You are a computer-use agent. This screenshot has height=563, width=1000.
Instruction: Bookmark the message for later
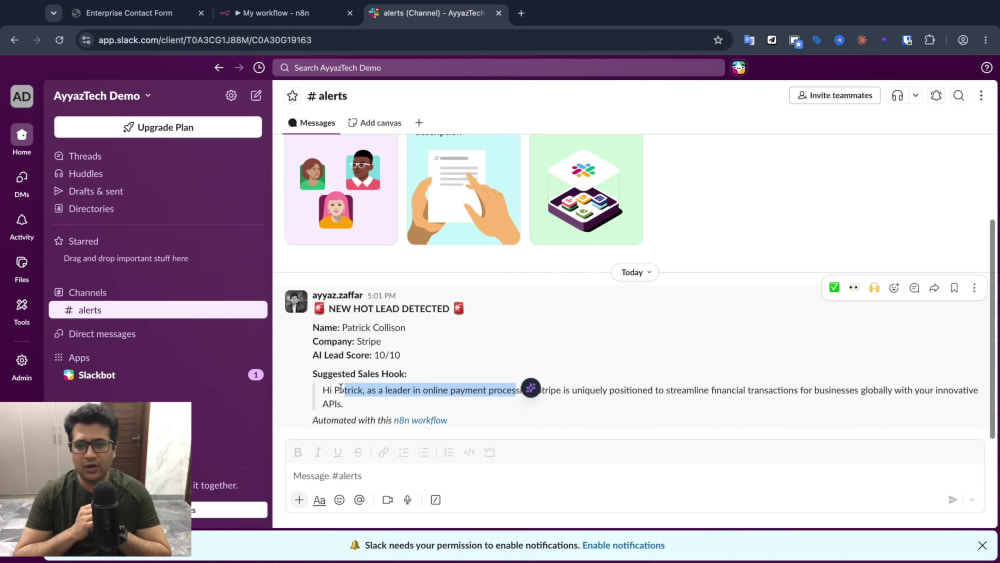[x=954, y=288]
